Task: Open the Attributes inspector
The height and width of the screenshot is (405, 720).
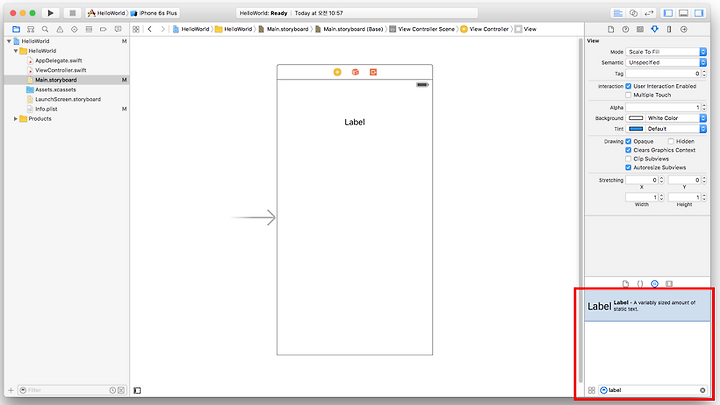Action: [x=654, y=29]
